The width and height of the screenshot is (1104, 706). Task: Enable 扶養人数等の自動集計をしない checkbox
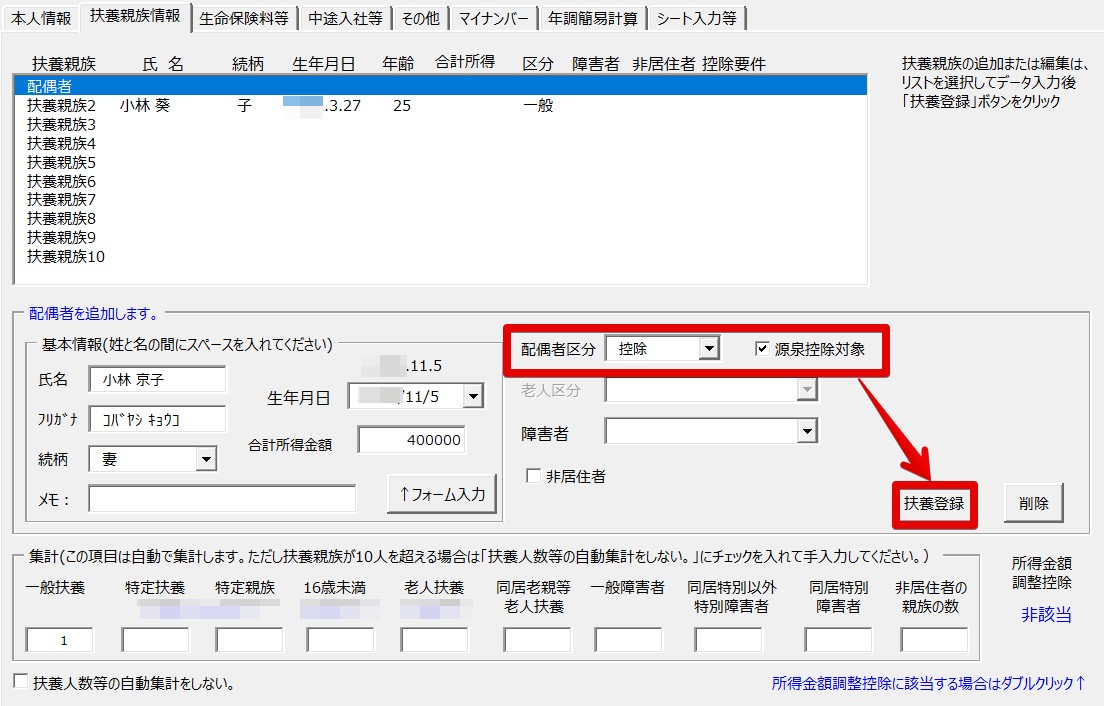(x=21, y=682)
